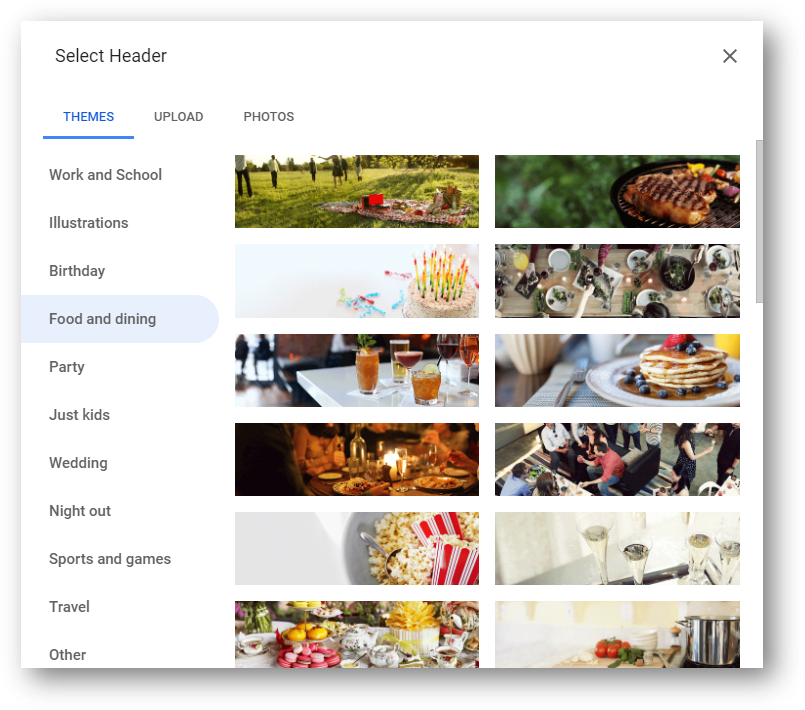Open the UPLOAD tab
Image resolution: width=805 pixels, height=710 pixels.
click(x=179, y=117)
